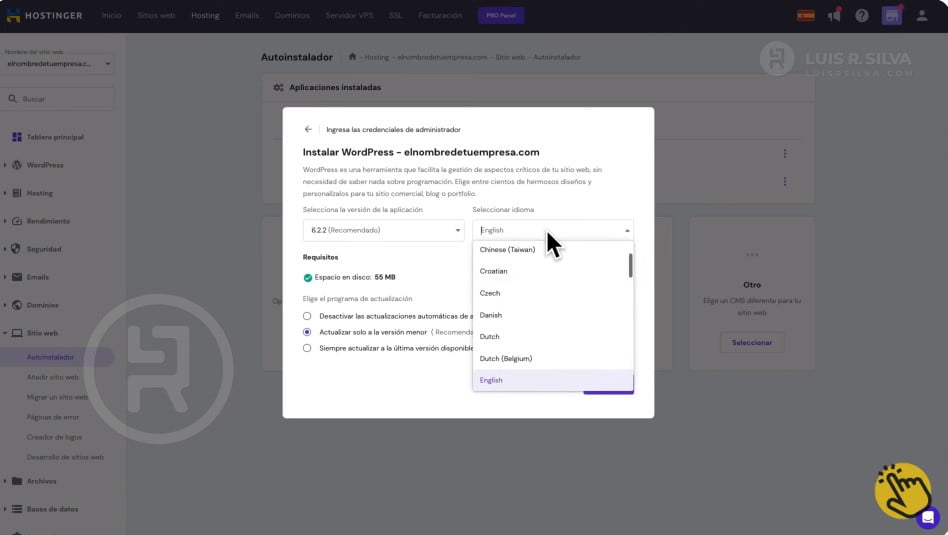The image size is (948, 535).
Task: Choose Croatian from language list
Action: [553, 271]
